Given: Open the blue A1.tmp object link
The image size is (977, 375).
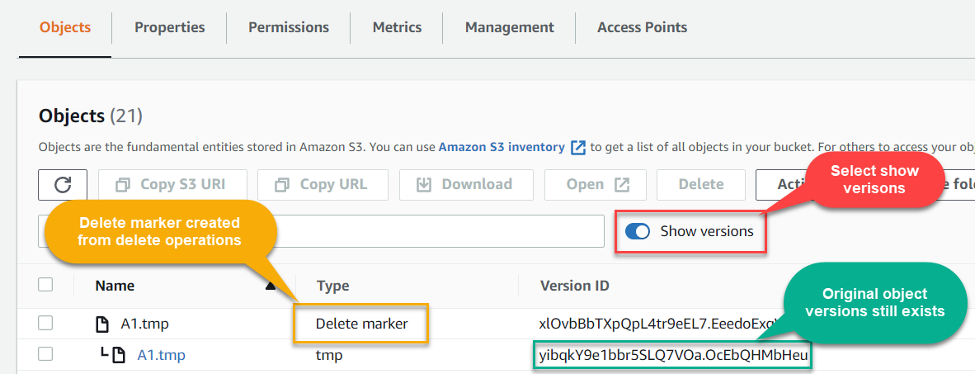Looking at the screenshot, I should click(x=161, y=355).
